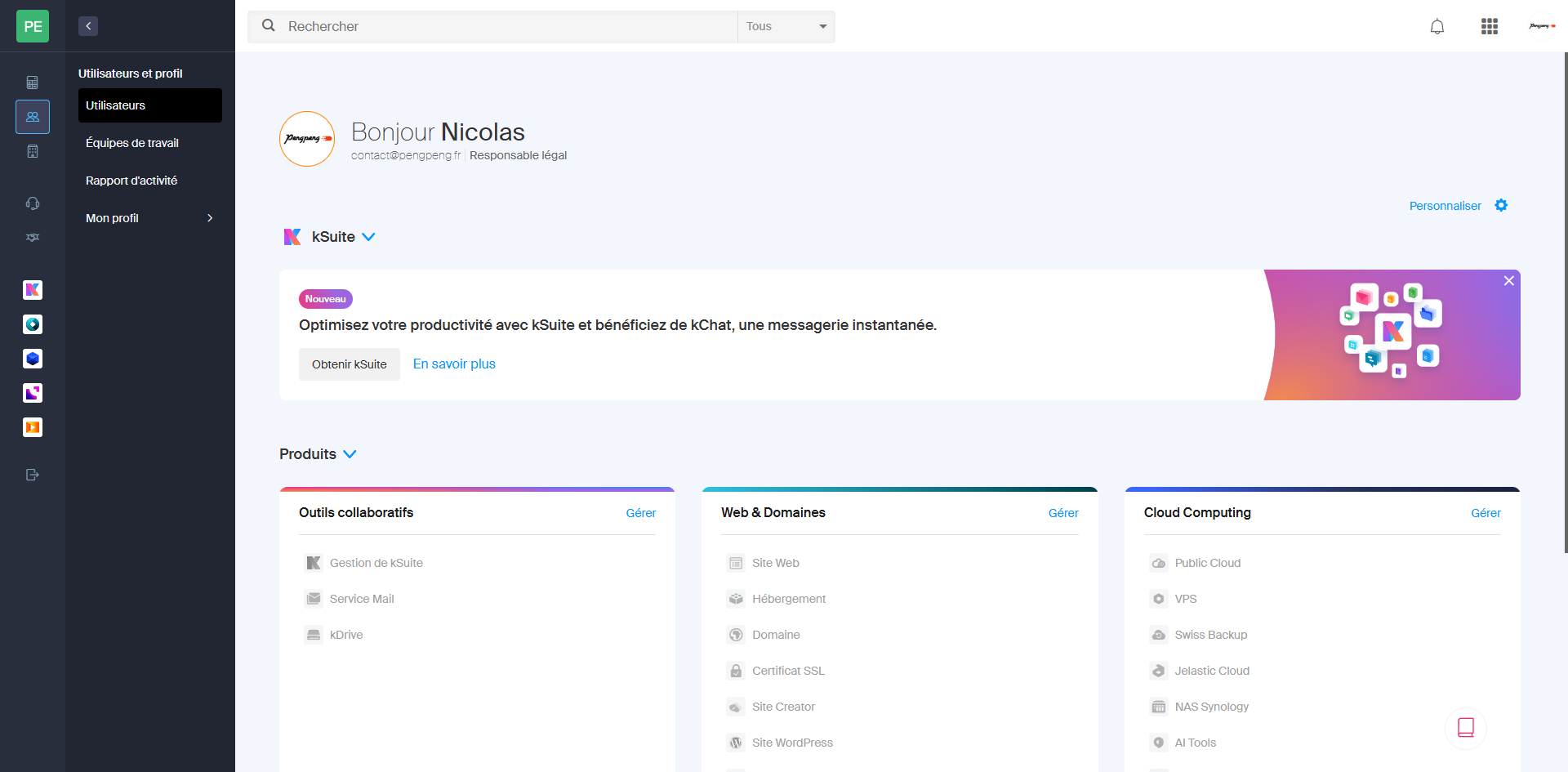Open the help guide floating button
The image size is (1568, 772).
pos(1466,728)
